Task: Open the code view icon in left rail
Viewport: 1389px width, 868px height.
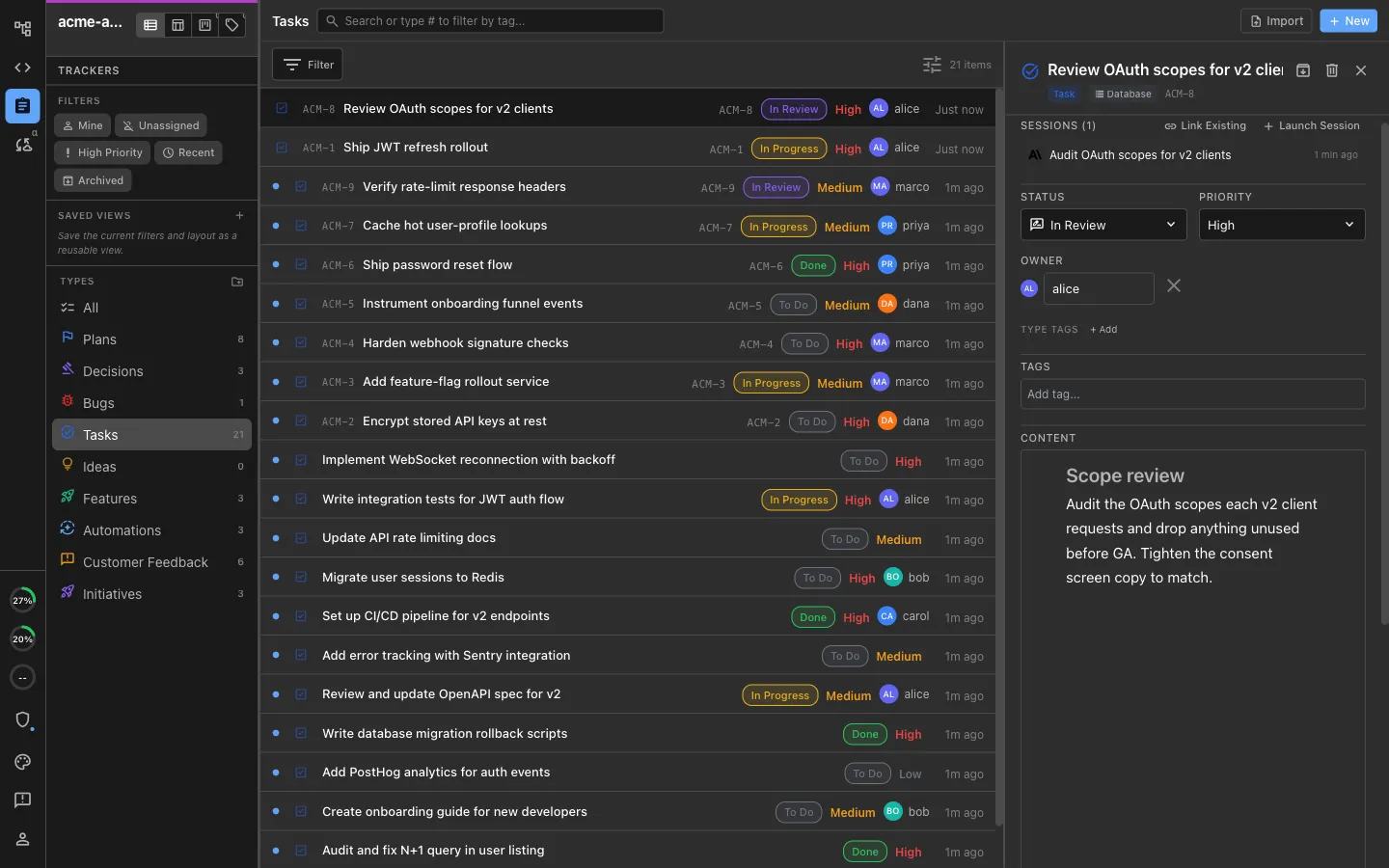Action: pyautogui.click(x=22, y=68)
